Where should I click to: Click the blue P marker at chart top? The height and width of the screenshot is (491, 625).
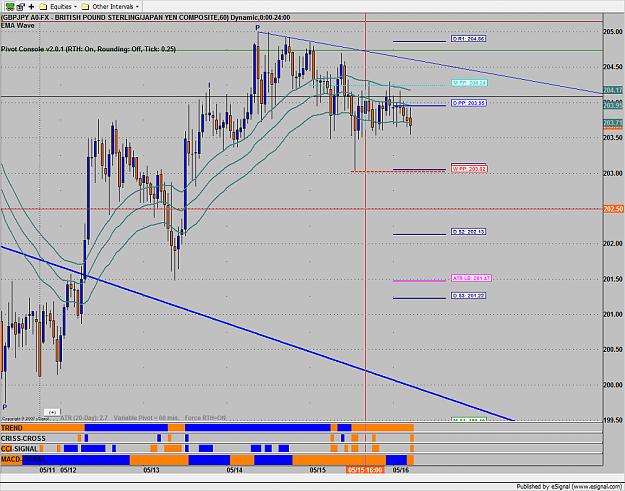(257, 28)
